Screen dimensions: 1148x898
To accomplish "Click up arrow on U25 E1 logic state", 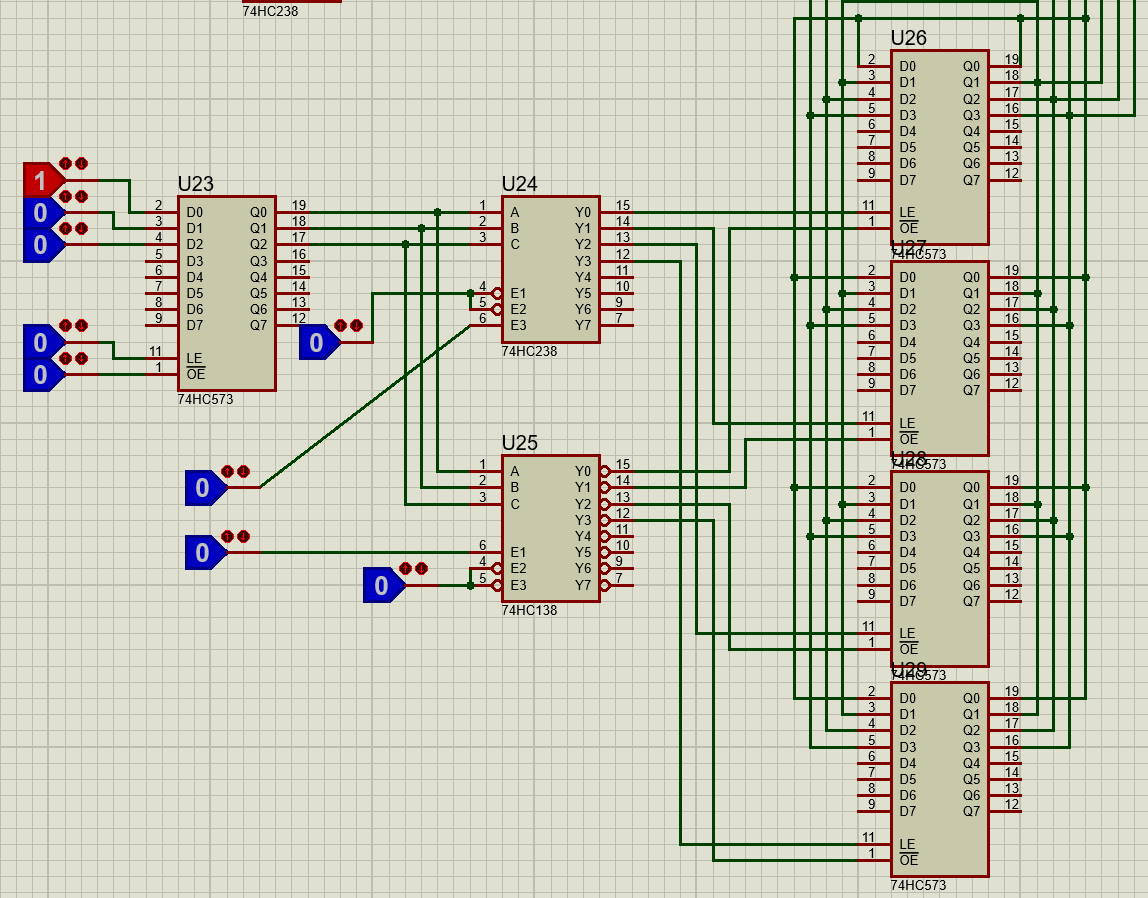I will pos(228,536).
